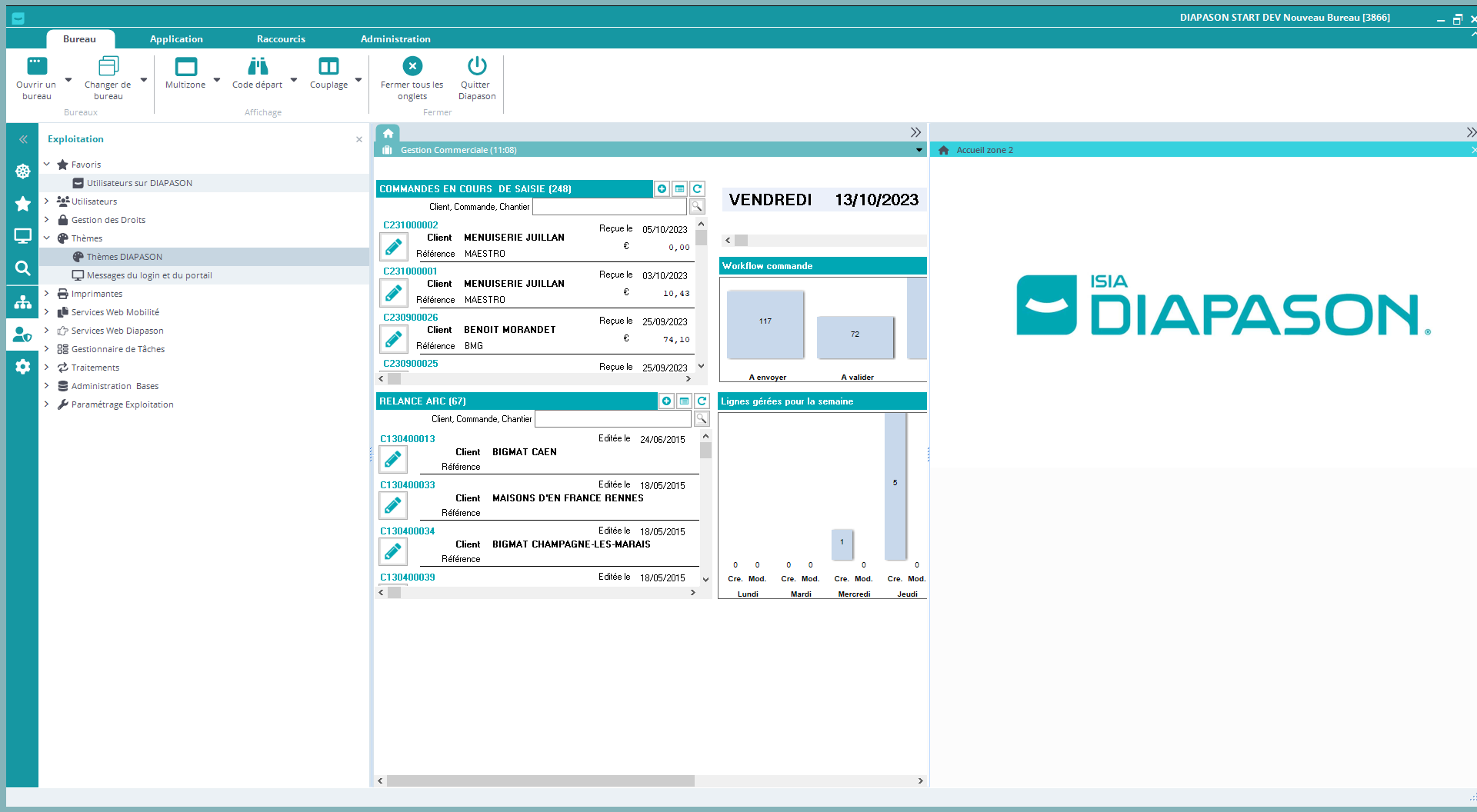Click the Commandes en cours search input field

pyautogui.click(x=609, y=207)
